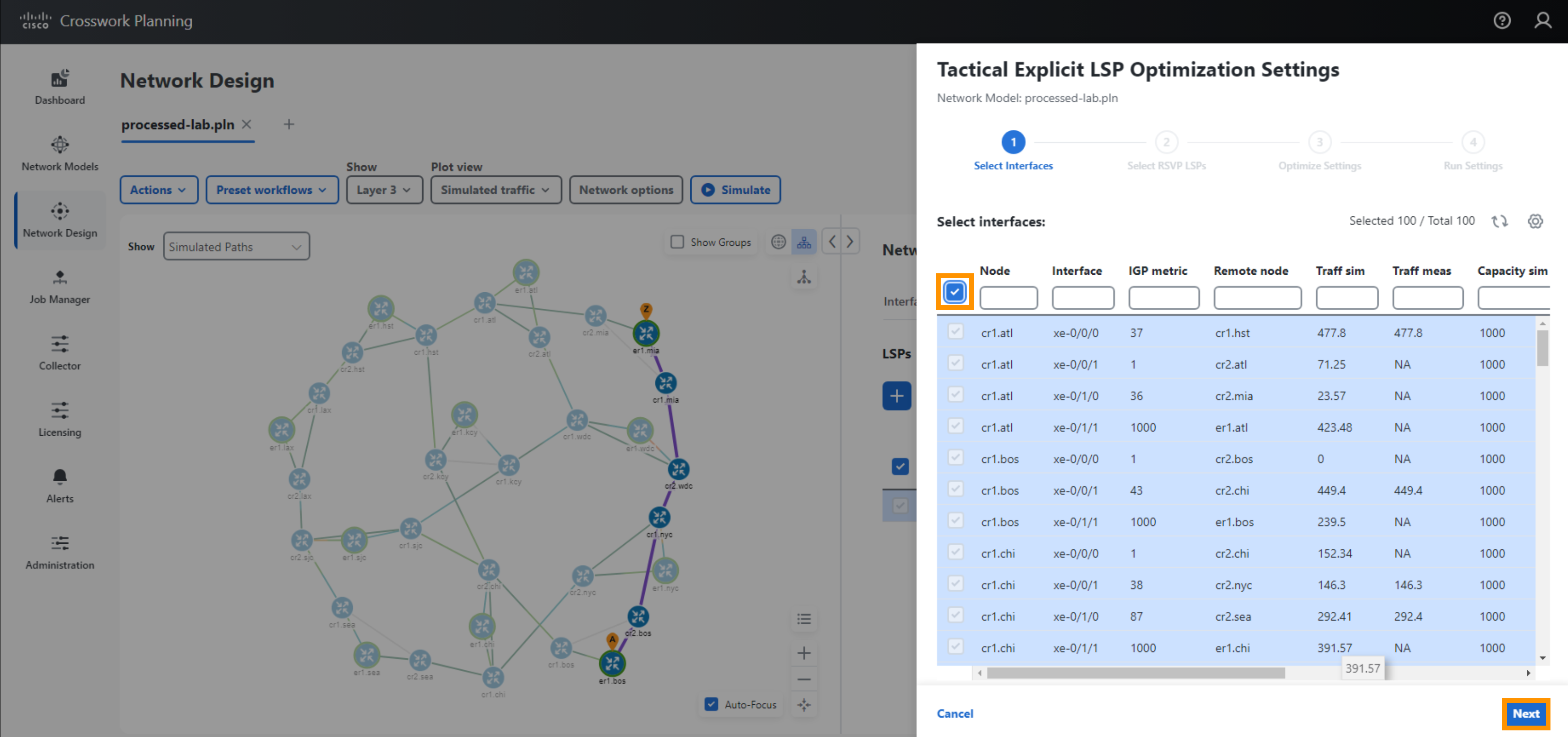Zoom in on network plot
This screenshot has height=737, width=1568.
(x=803, y=653)
